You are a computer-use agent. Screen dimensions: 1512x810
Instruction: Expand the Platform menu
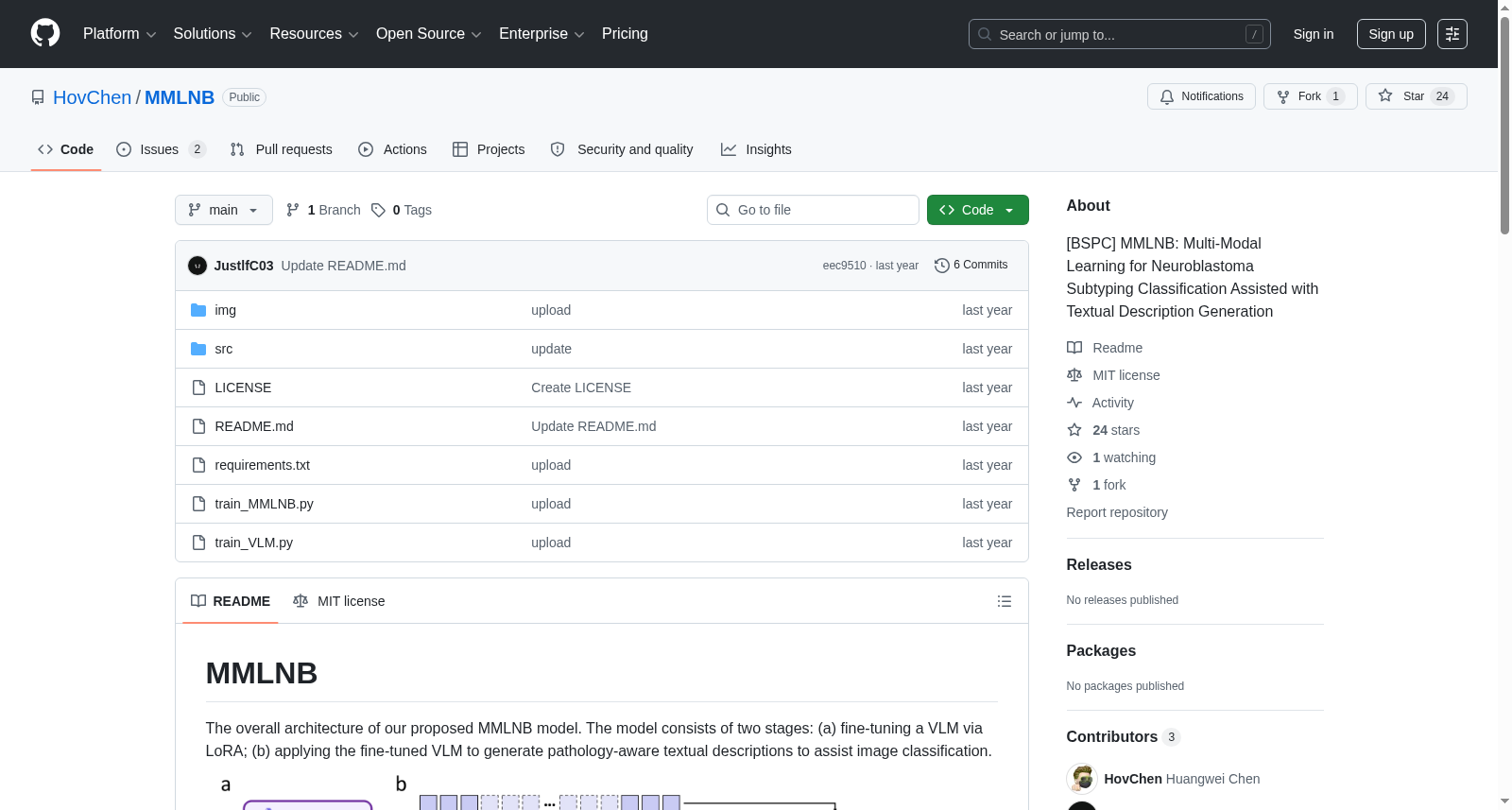click(119, 34)
